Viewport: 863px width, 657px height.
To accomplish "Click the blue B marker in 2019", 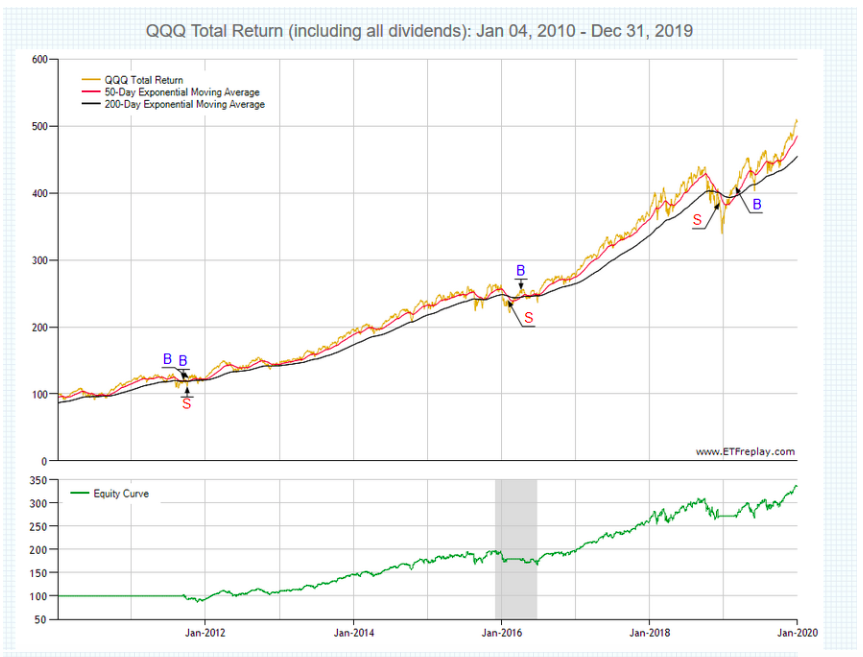I will point(756,204).
